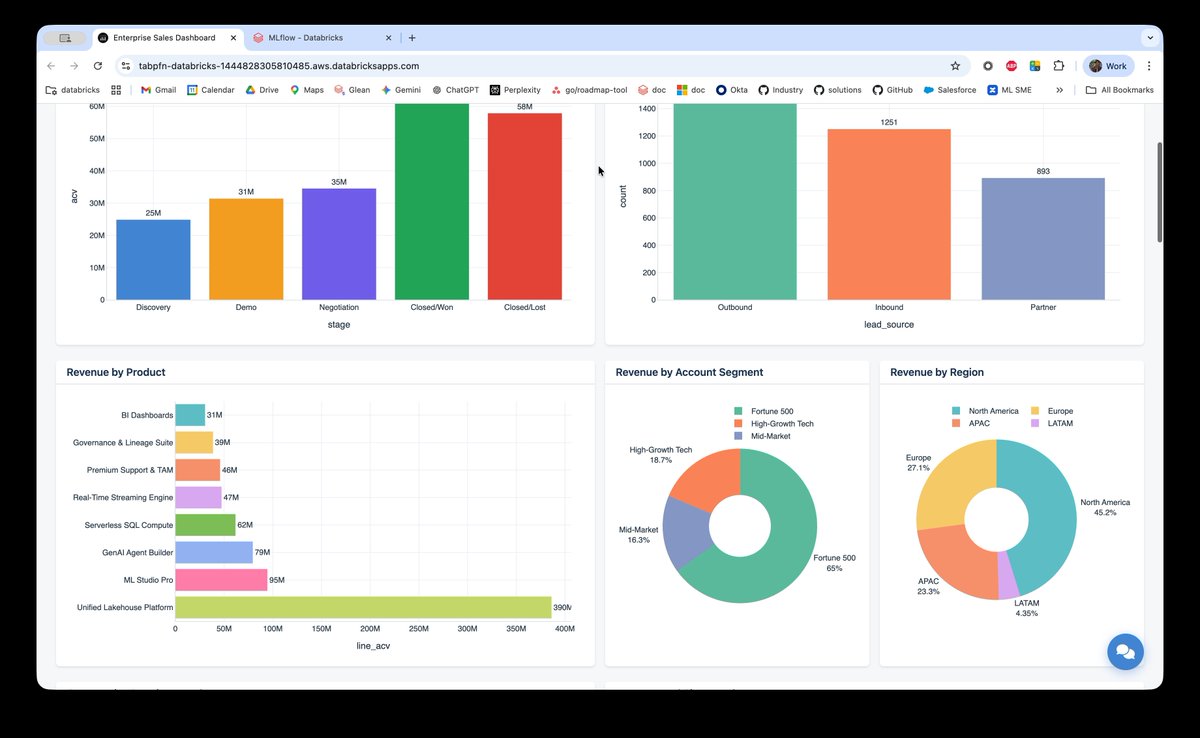This screenshot has width=1200, height=738.
Task: Toggle APAC legend entry in region chart
Action: [x=970, y=423]
